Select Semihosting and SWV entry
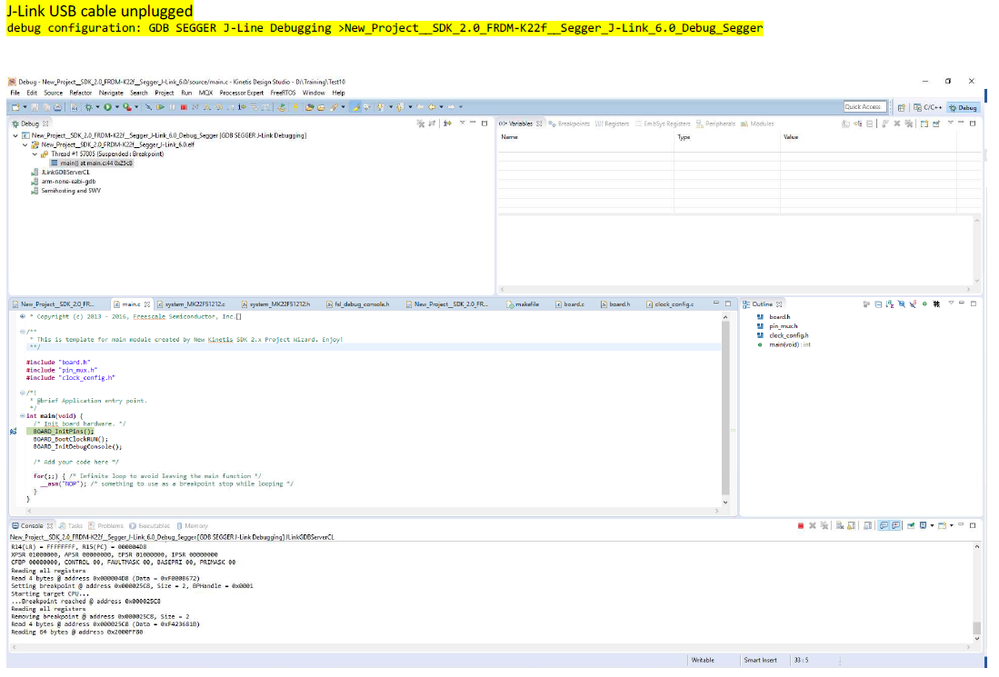This screenshot has width=999, height=677. 66,191
